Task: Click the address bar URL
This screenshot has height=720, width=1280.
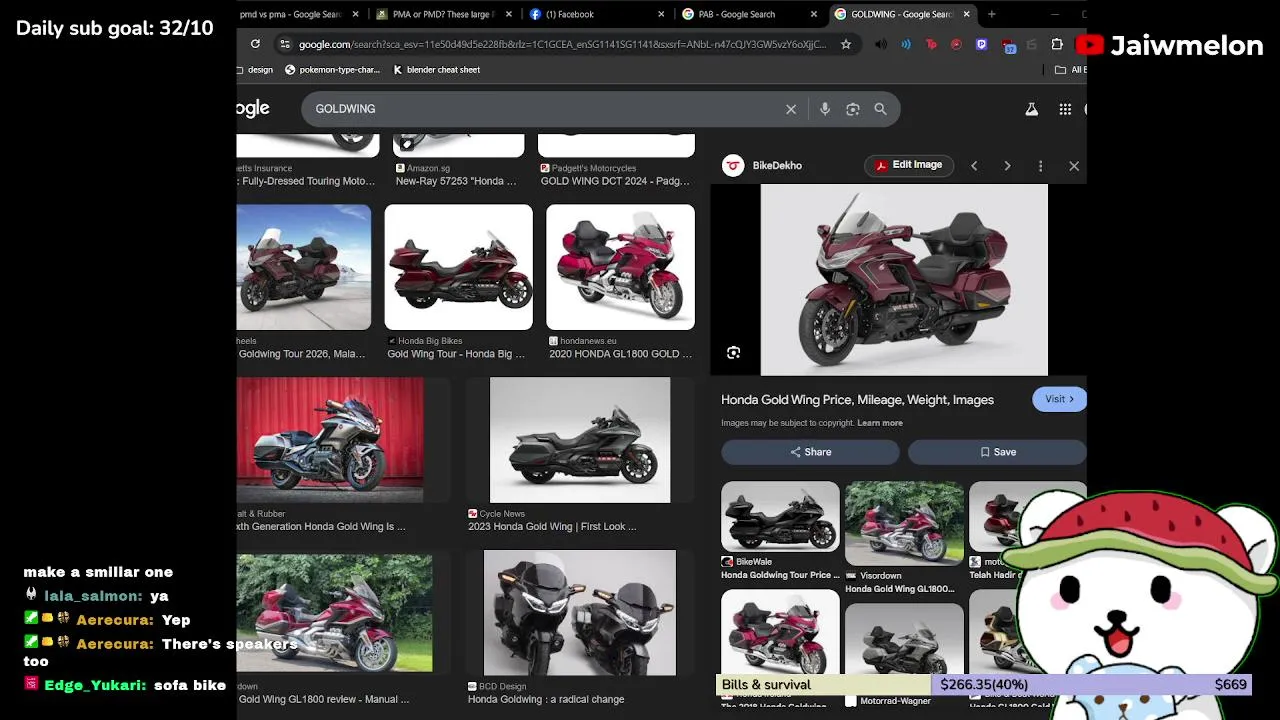Action: 562,44
